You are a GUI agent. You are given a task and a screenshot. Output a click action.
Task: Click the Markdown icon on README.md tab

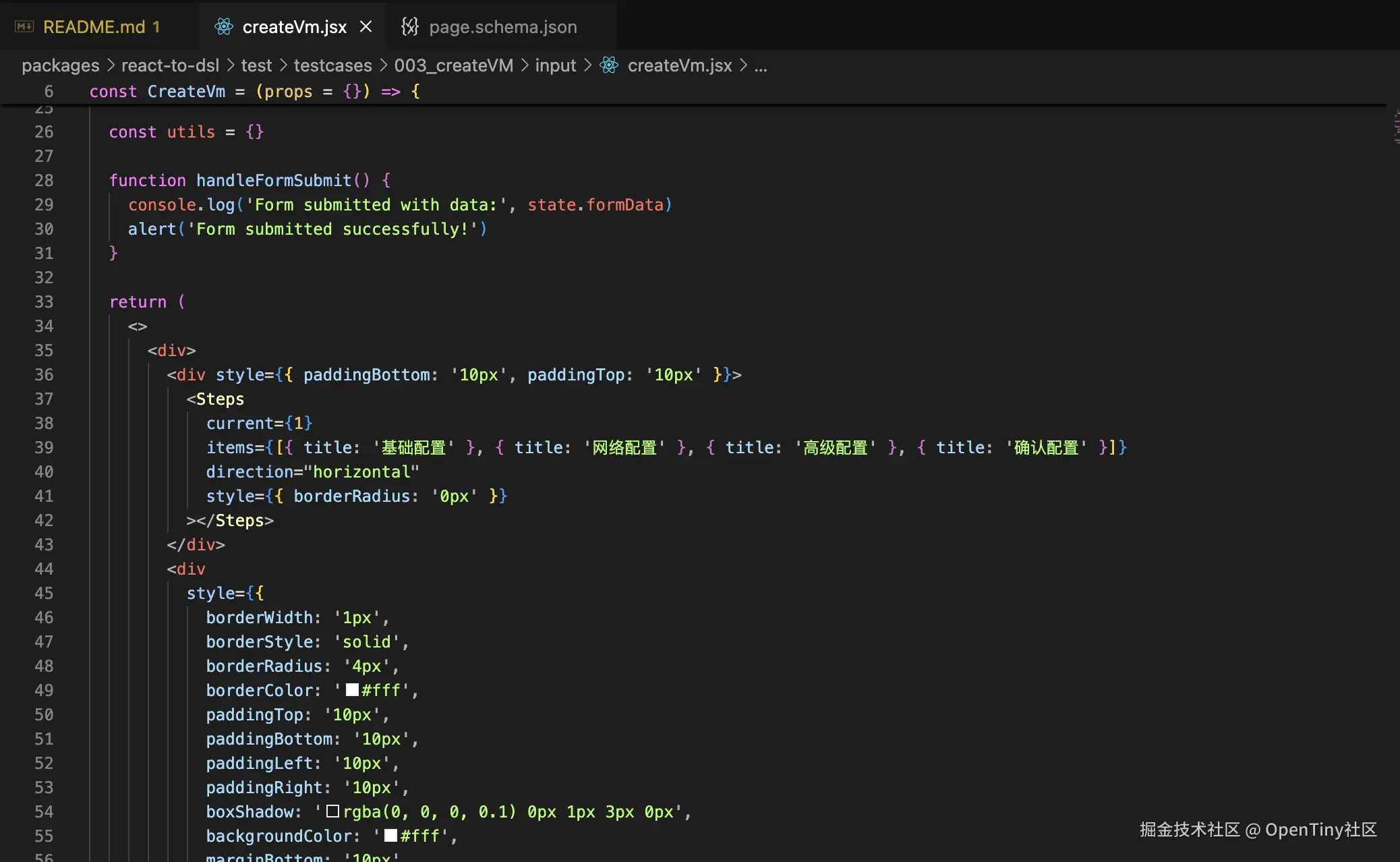click(24, 27)
